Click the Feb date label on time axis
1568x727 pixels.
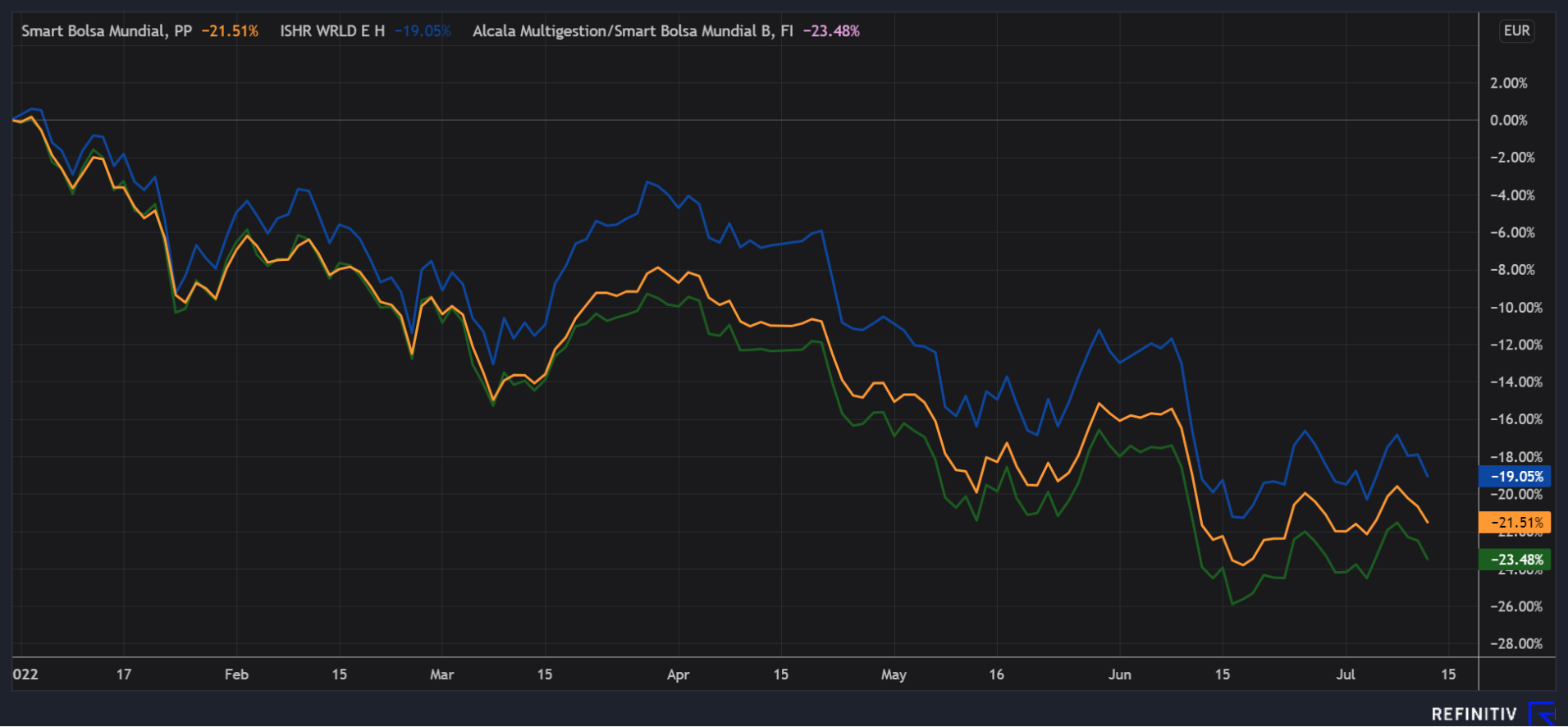[236, 674]
